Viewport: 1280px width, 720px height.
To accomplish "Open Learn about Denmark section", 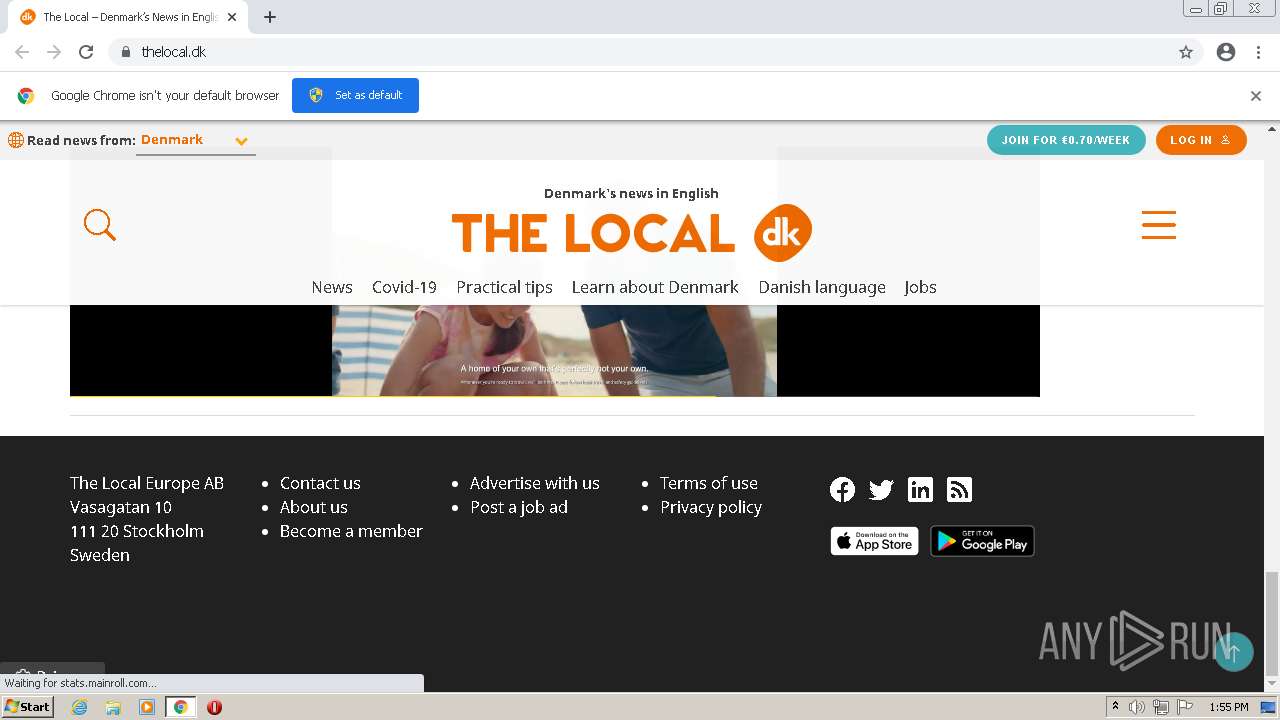I will (655, 287).
